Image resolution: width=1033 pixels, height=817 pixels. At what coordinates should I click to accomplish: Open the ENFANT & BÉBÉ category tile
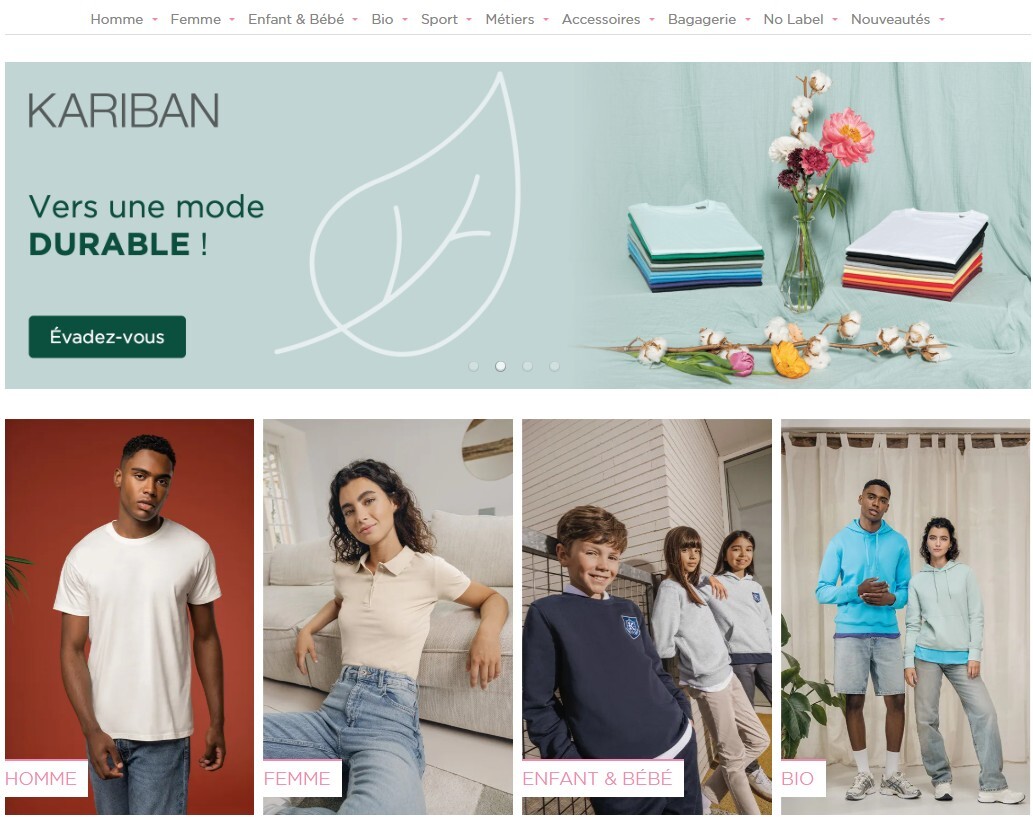click(646, 617)
